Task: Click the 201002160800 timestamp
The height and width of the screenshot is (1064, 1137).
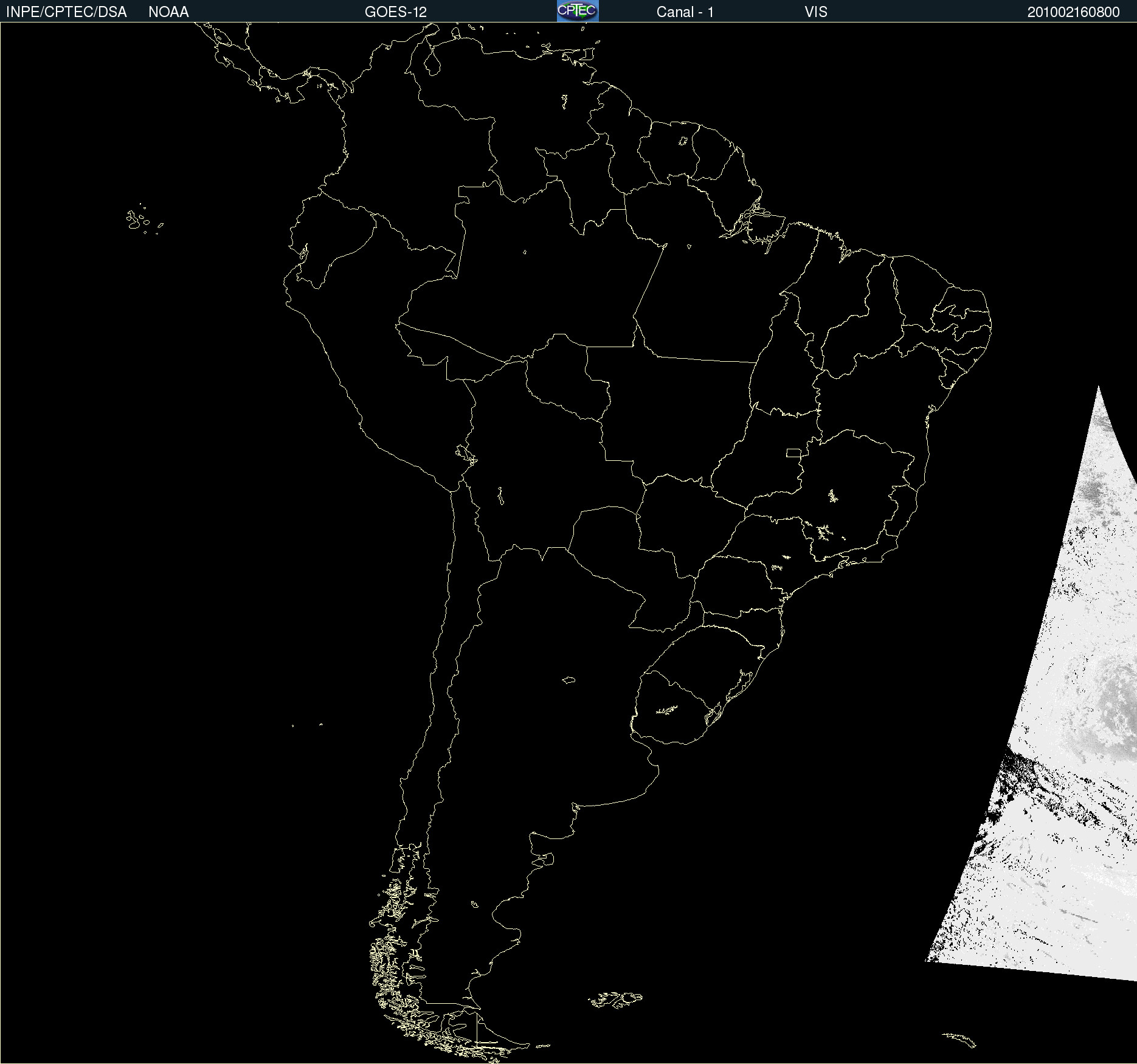Action: 1074,12
